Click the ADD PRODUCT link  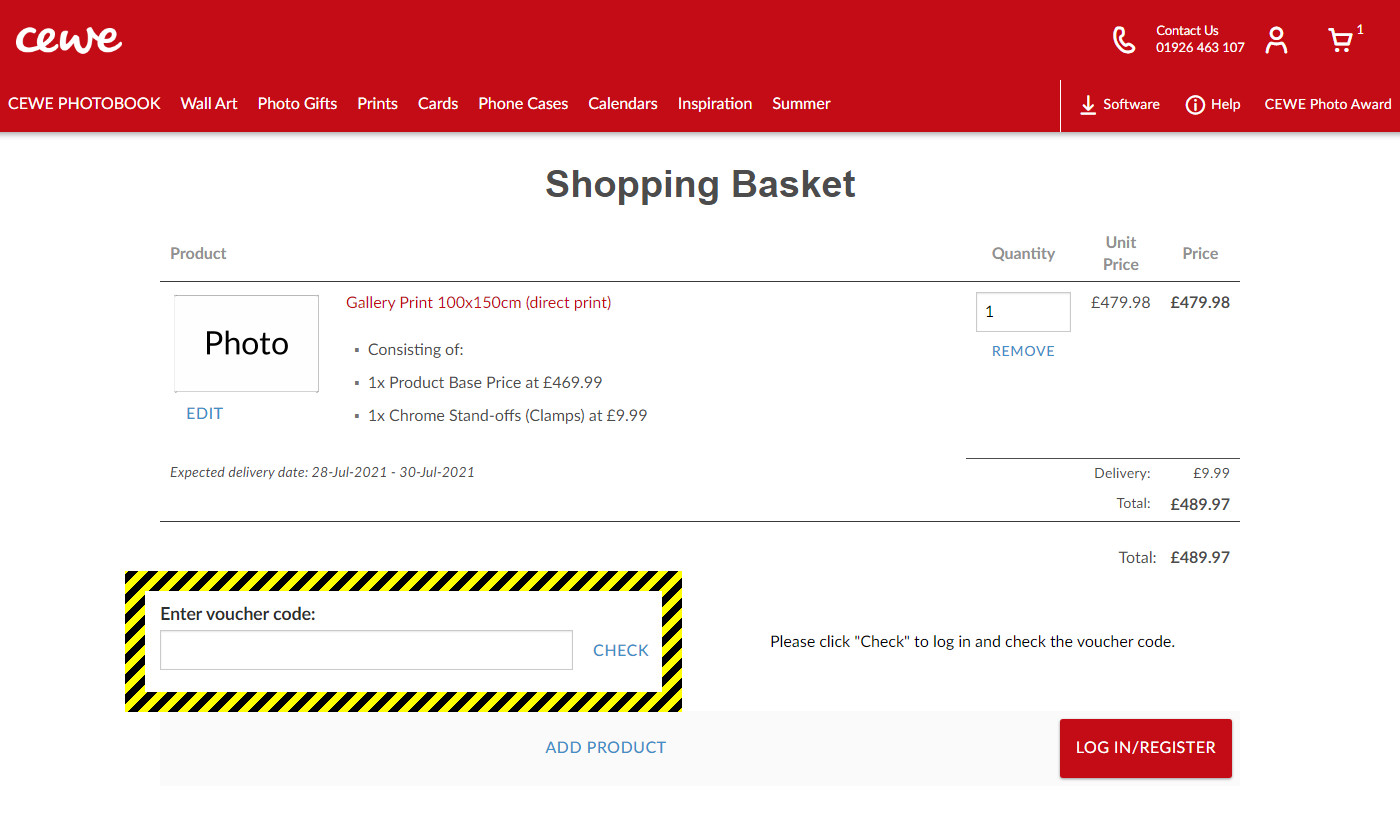606,747
